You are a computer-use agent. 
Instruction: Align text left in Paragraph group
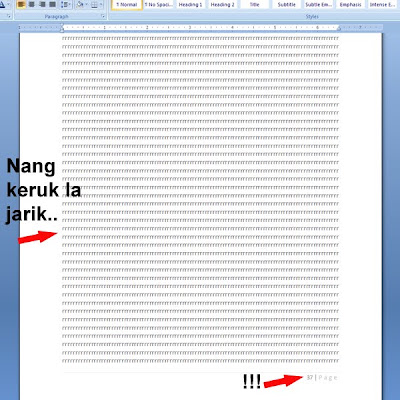pos(21,4)
